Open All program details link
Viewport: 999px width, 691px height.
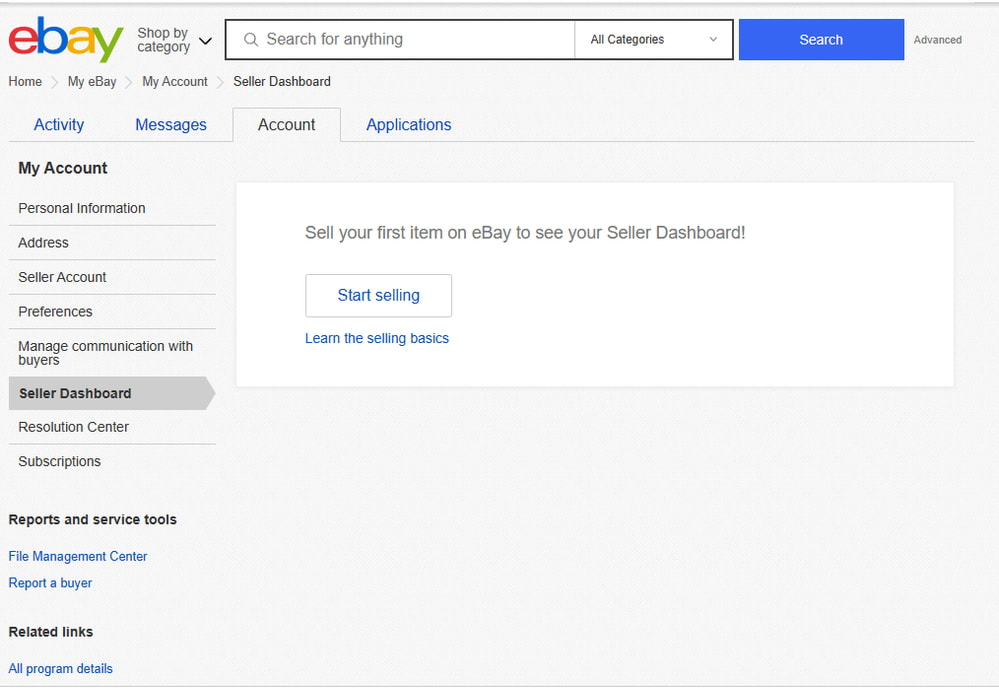pos(61,669)
